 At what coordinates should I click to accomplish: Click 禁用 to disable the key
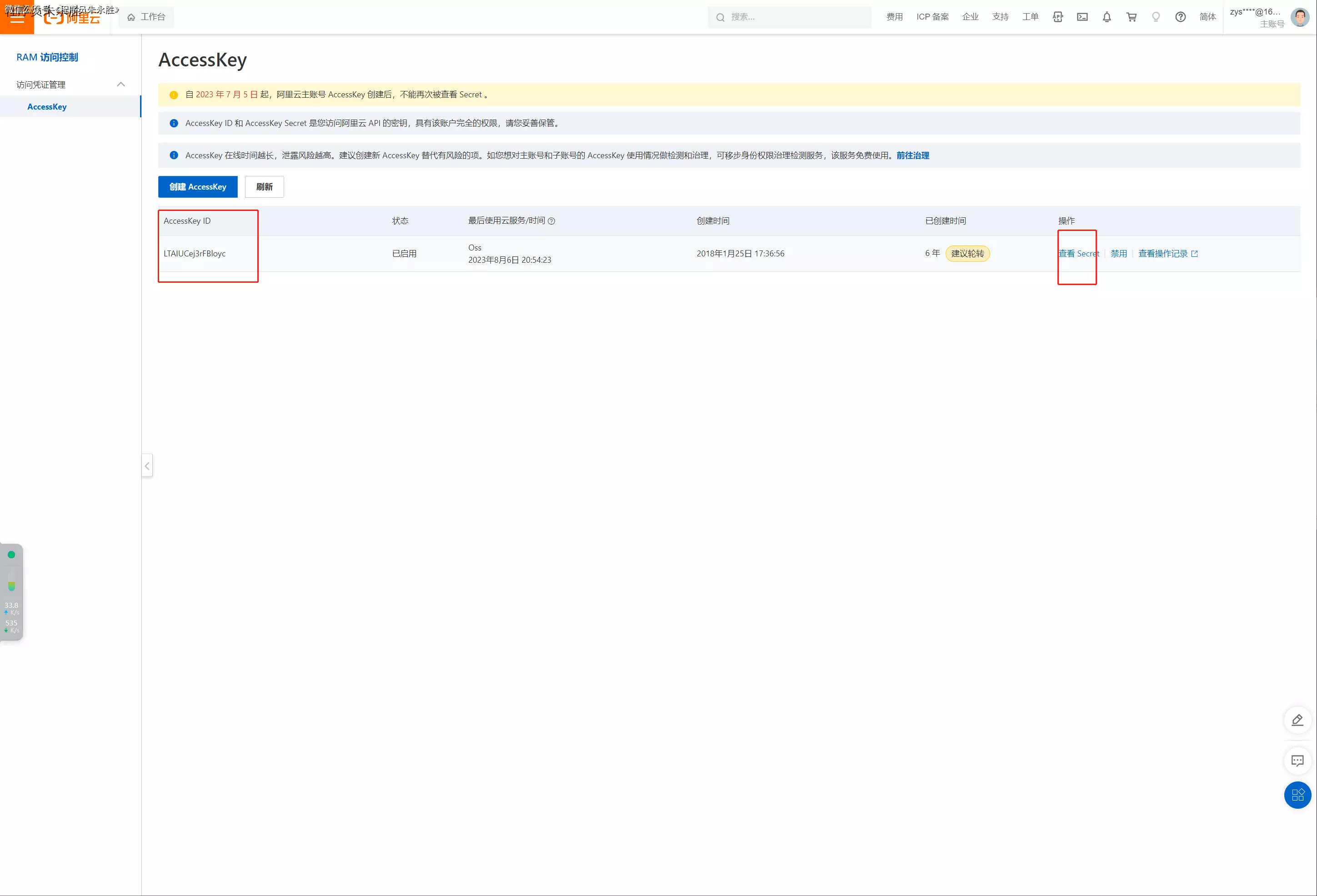[1118, 253]
